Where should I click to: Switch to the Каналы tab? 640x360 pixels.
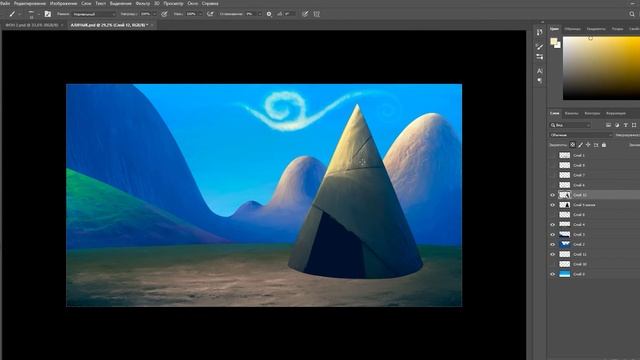click(x=571, y=113)
